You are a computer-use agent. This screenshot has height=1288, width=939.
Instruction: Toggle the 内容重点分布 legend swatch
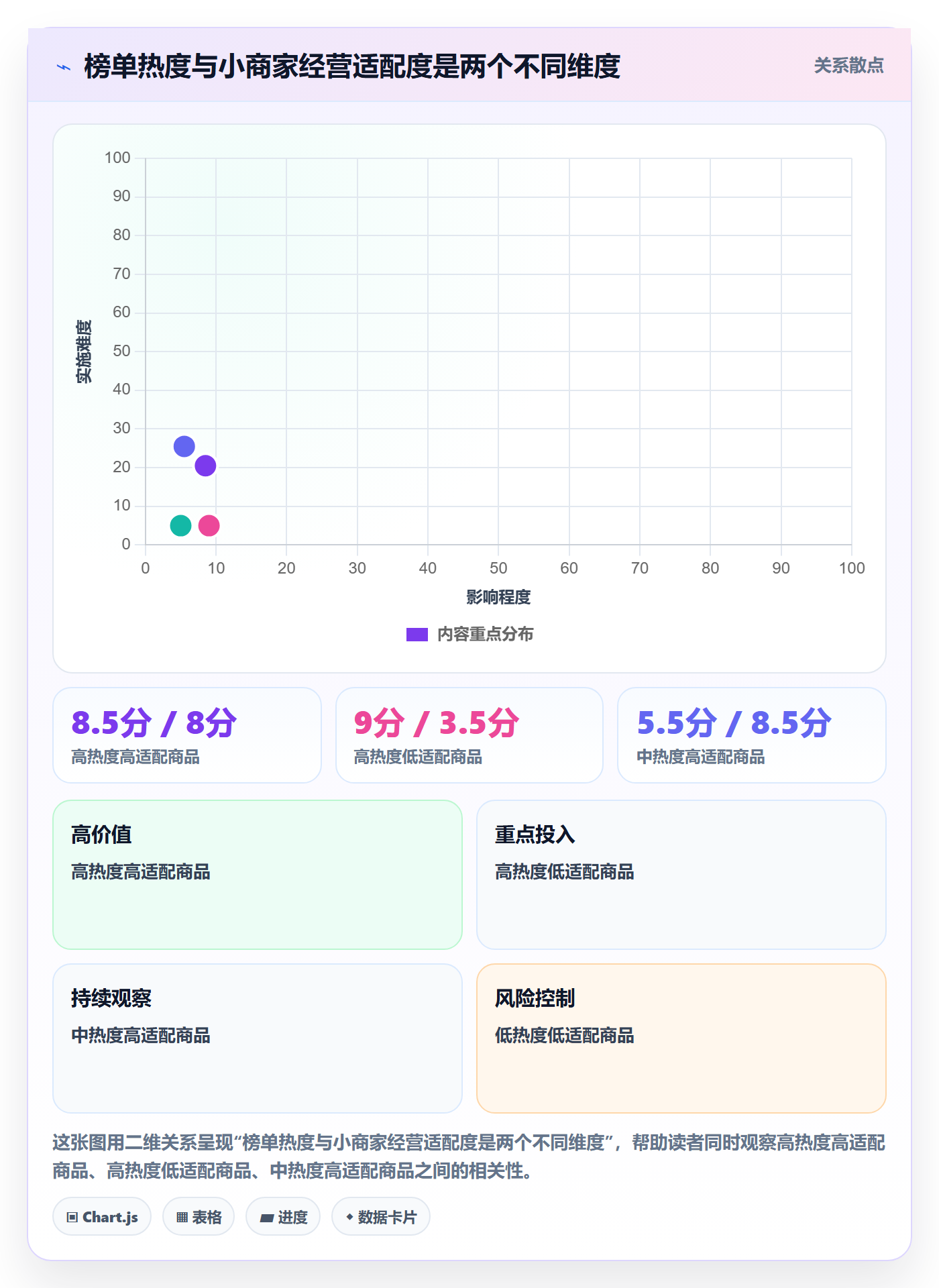point(417,635)
